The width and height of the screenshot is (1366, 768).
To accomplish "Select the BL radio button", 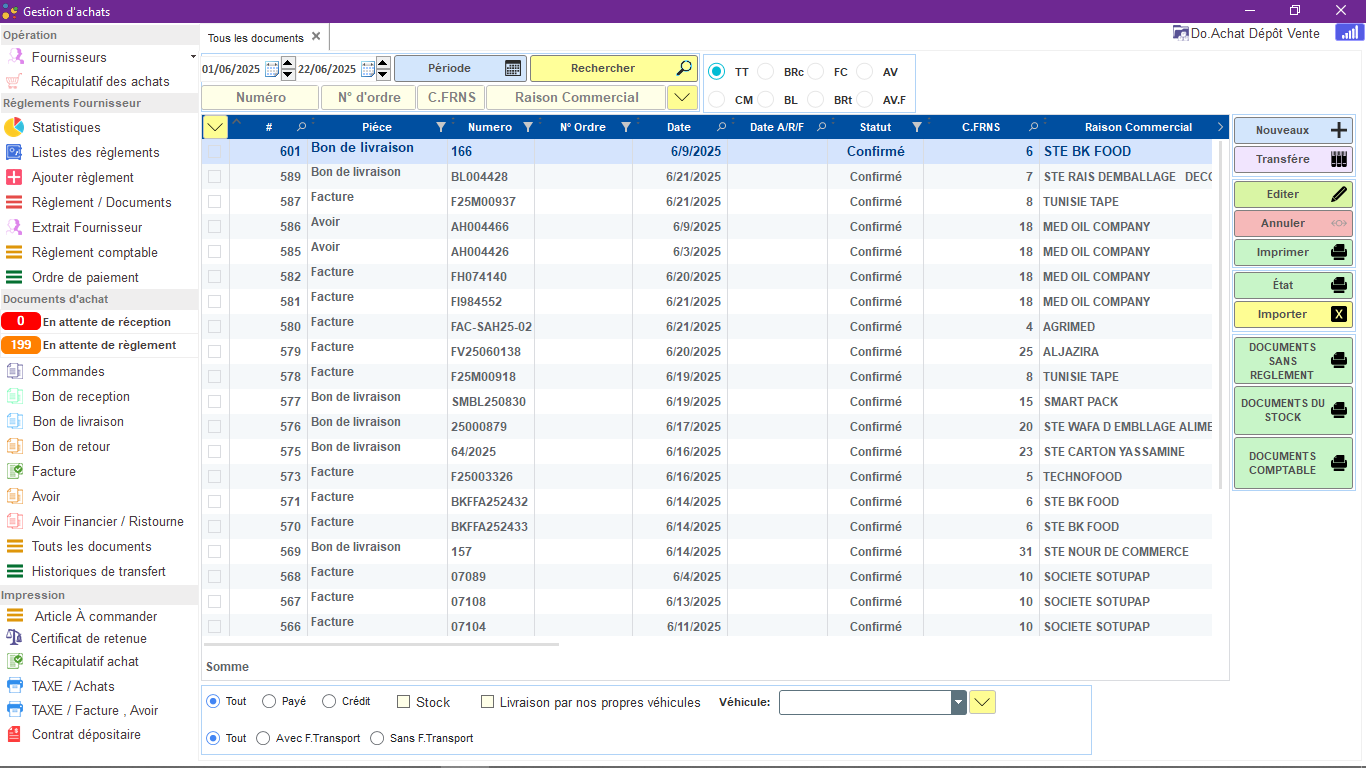I will [766, 100].
